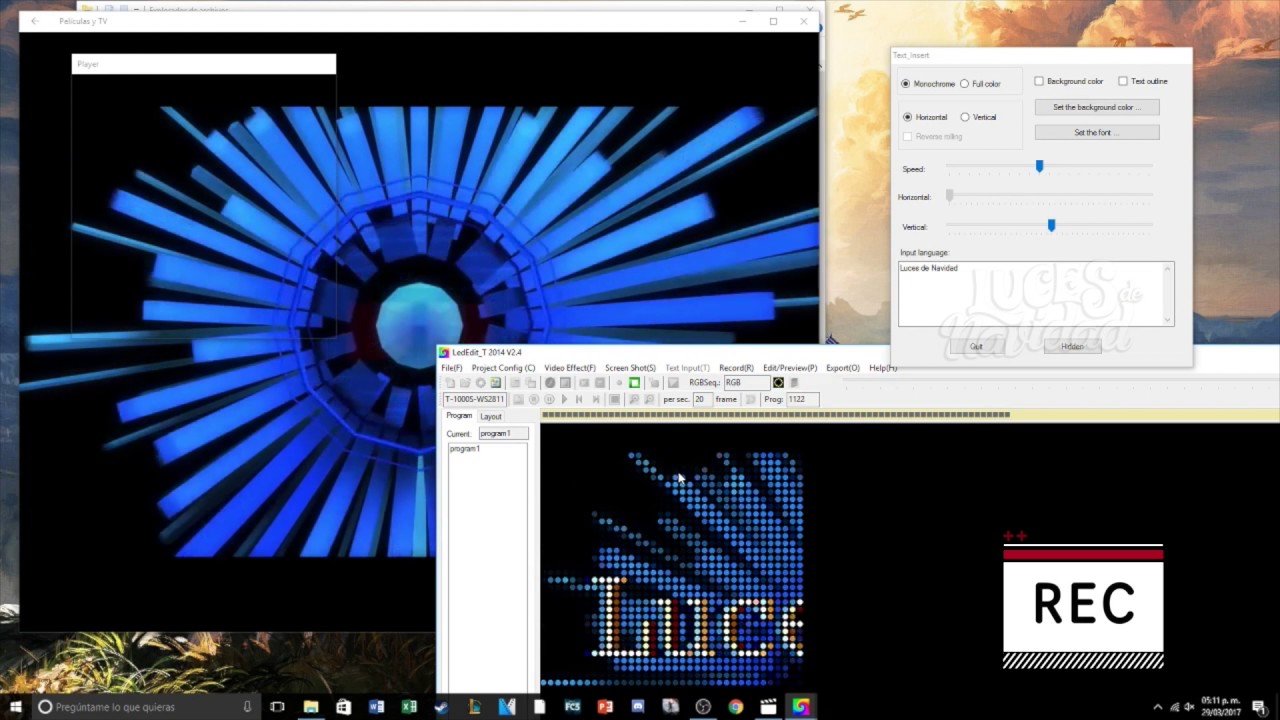Screen dimensions: 1280x720
Task: Switch to the Layout tab
Action: click(491, 416)
